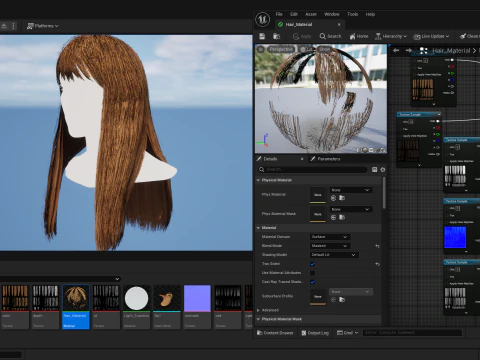Toggle the Two Sided checkbox

pos(312,264)
